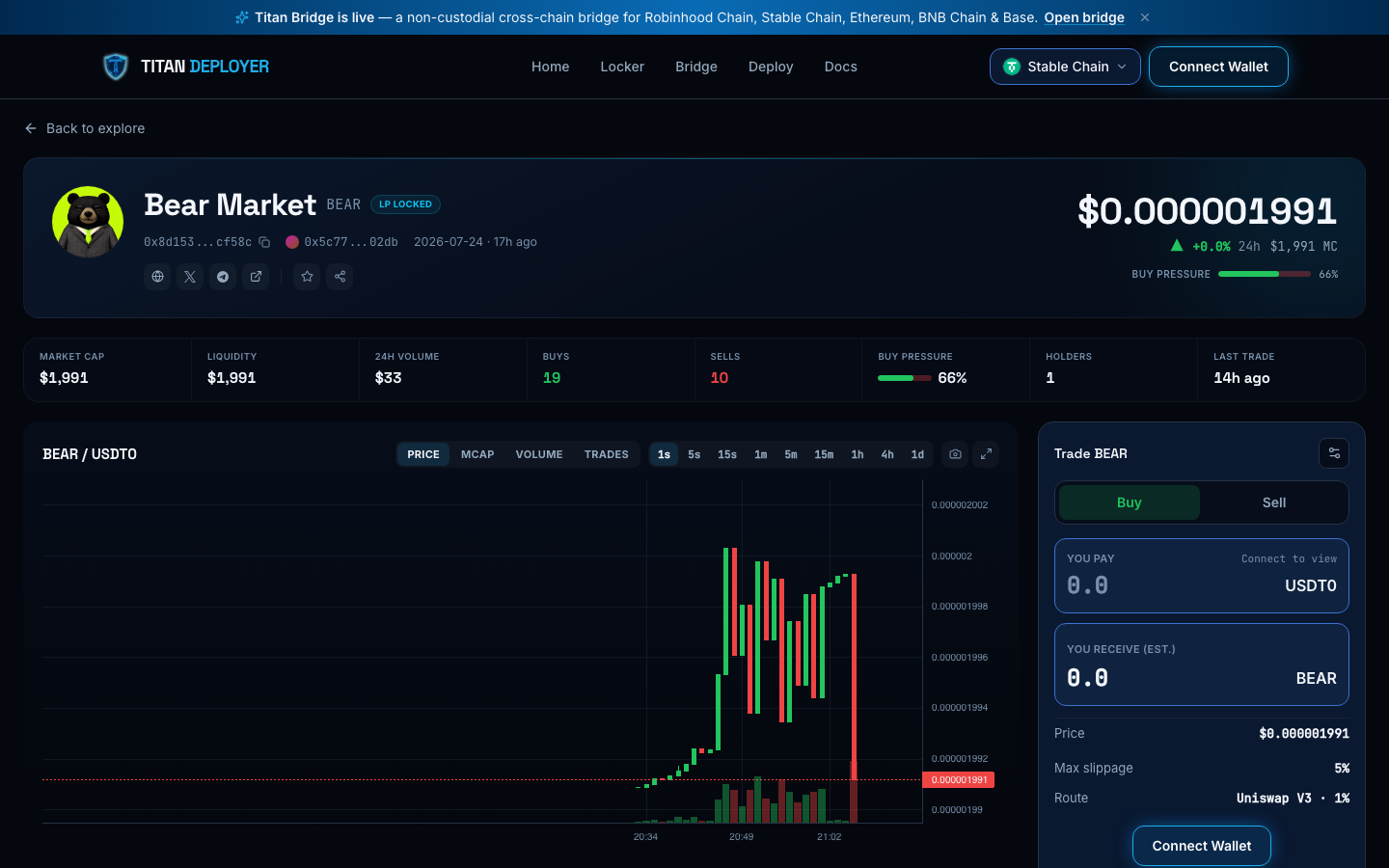The width and height of the screenshot is (1389, 868).
Task: Open trade settings sliders icon
Action: click(x=1334, y=453)
